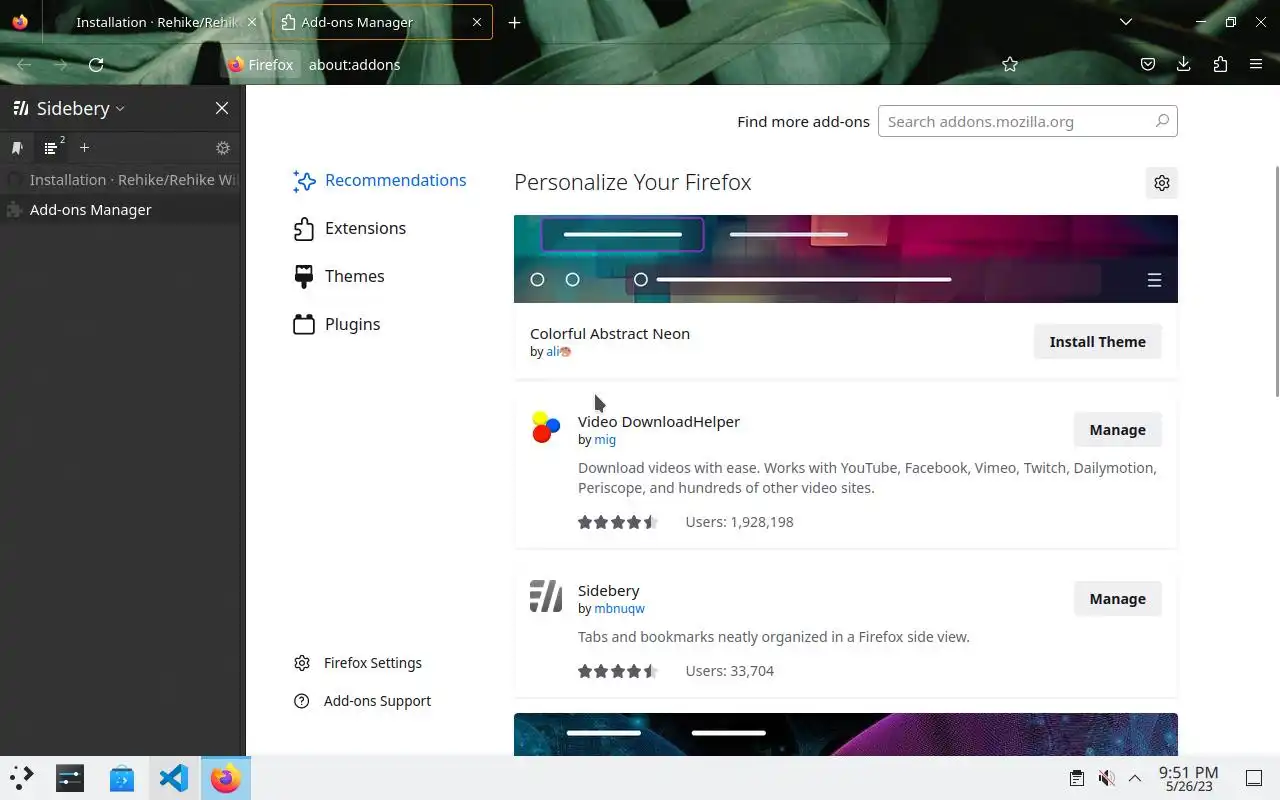Manage Video DownloadHelper extension
The height and width of the screenshot is (800, 1280).
tap(1117, 429)
